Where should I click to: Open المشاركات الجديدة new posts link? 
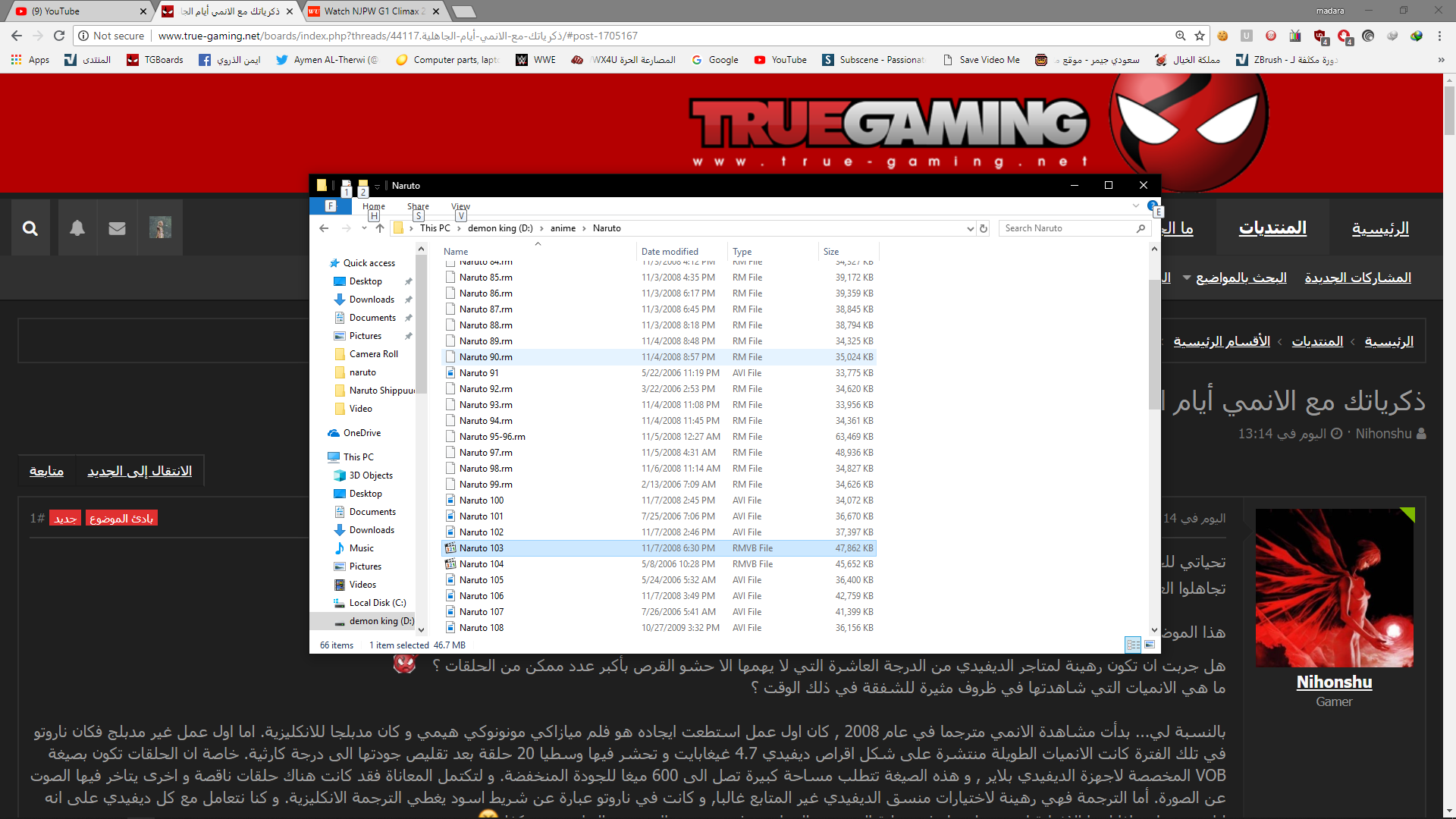pyautogui.click(x=1357, y=278)
